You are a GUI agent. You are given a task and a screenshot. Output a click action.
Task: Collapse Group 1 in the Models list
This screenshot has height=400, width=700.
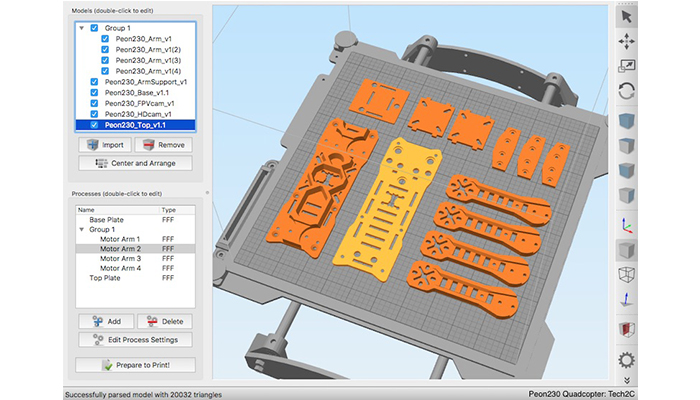coord(82,28)
